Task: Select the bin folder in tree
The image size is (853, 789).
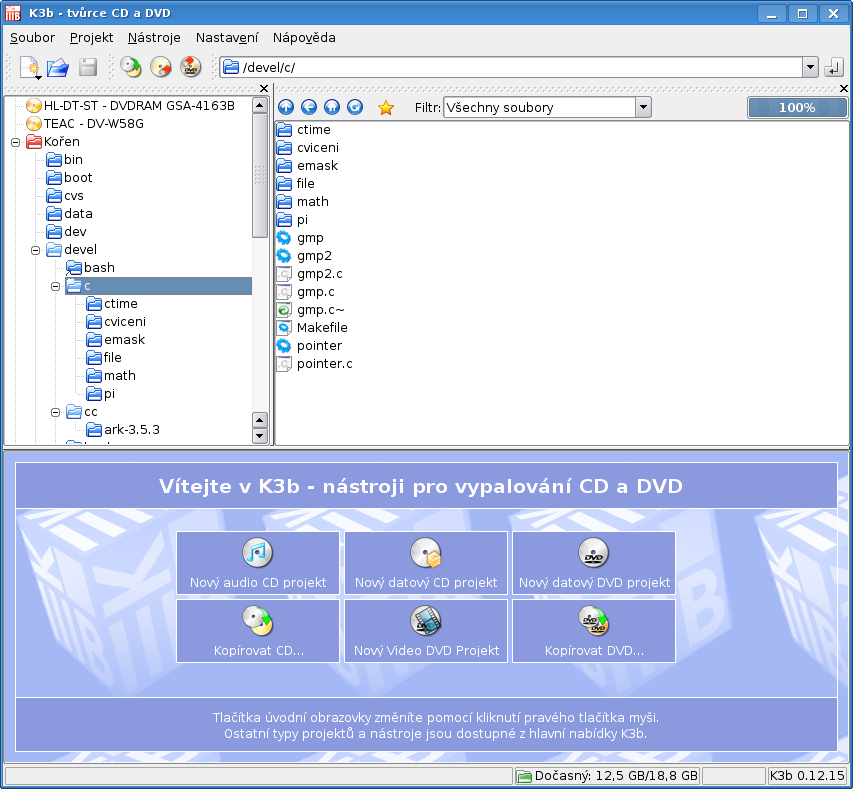Action: point(65,159)
